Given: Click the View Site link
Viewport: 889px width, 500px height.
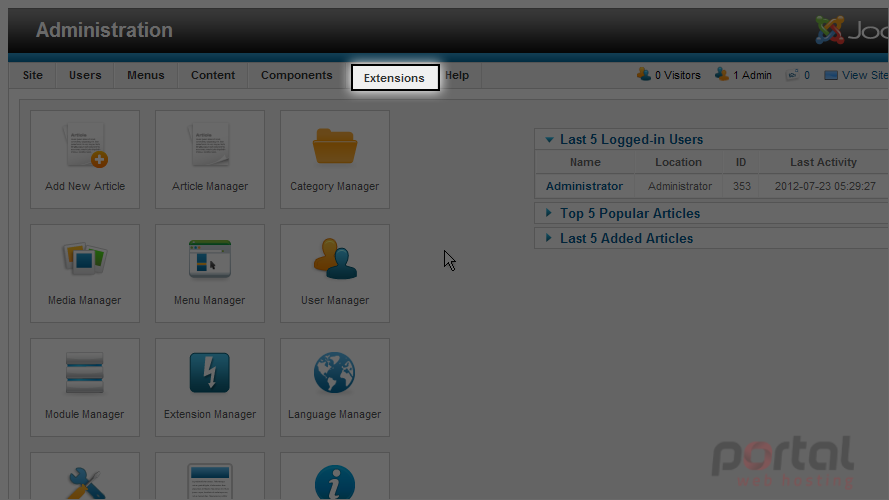Looking at the screenshot, I should click(865, 75).
